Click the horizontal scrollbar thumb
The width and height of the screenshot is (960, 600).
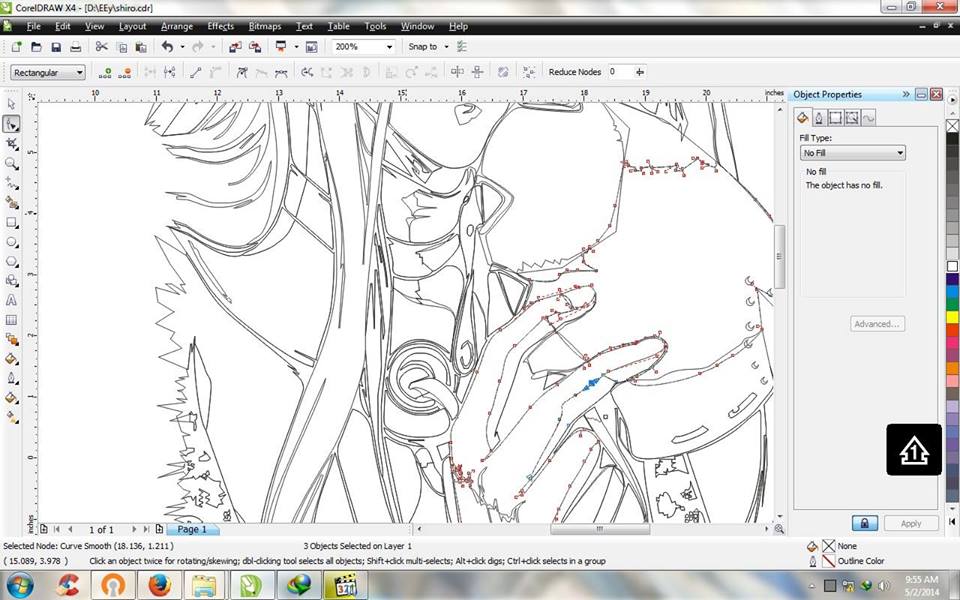click(x=599, y=529)
